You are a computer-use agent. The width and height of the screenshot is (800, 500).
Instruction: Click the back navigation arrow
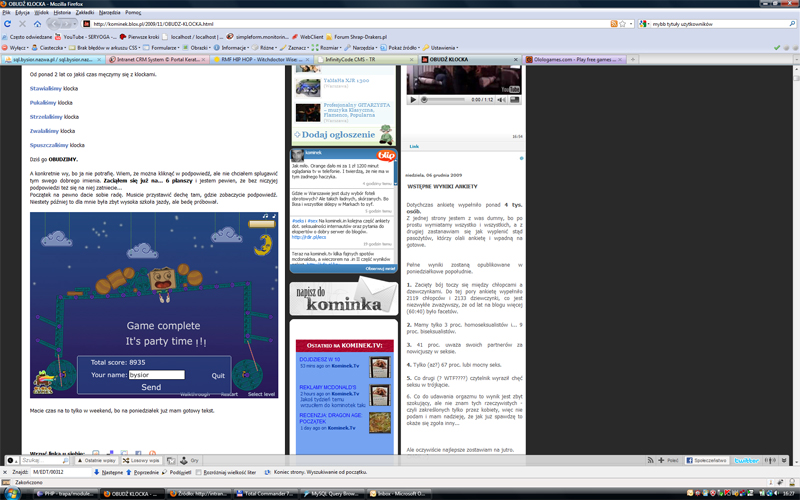tap(55, 23)
